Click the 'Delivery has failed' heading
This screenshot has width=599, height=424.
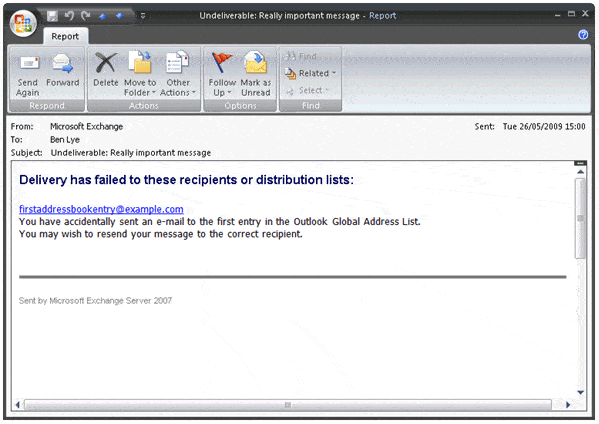click(186, 180)
